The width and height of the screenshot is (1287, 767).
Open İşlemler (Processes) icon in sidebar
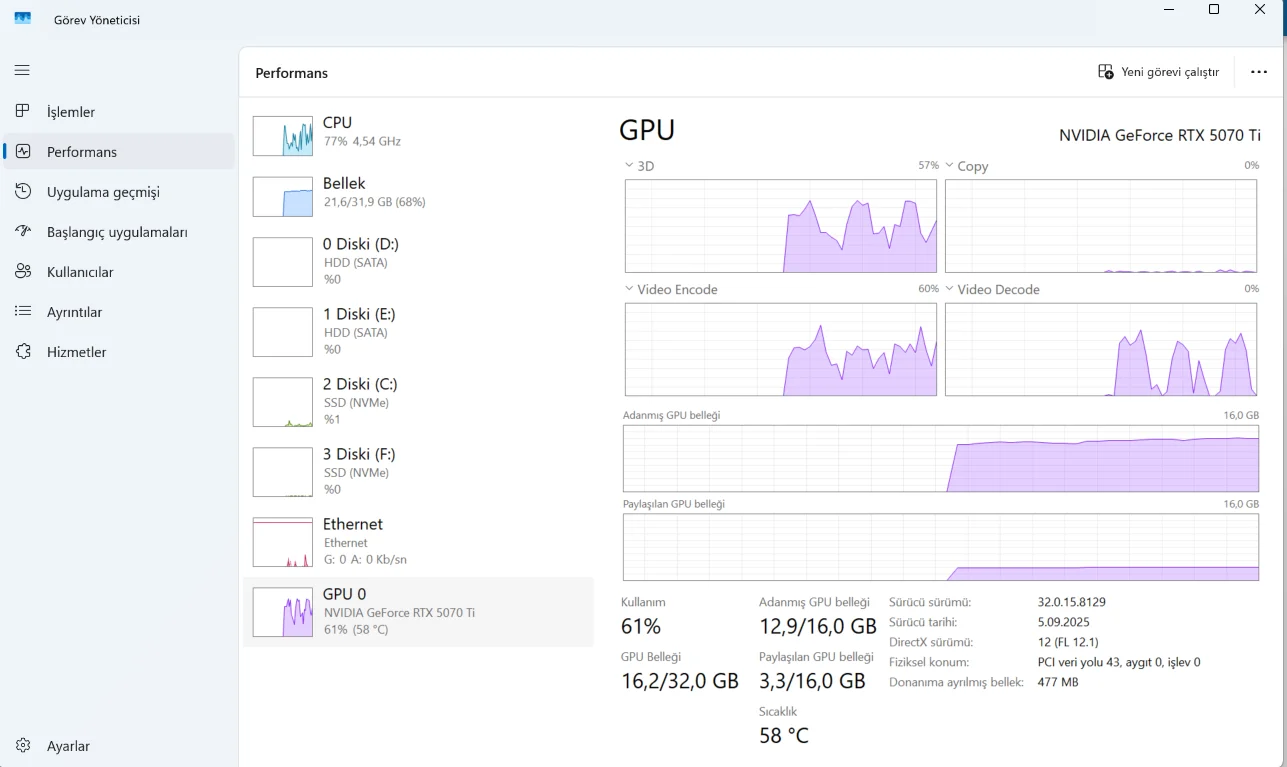(x=24, y=112)
